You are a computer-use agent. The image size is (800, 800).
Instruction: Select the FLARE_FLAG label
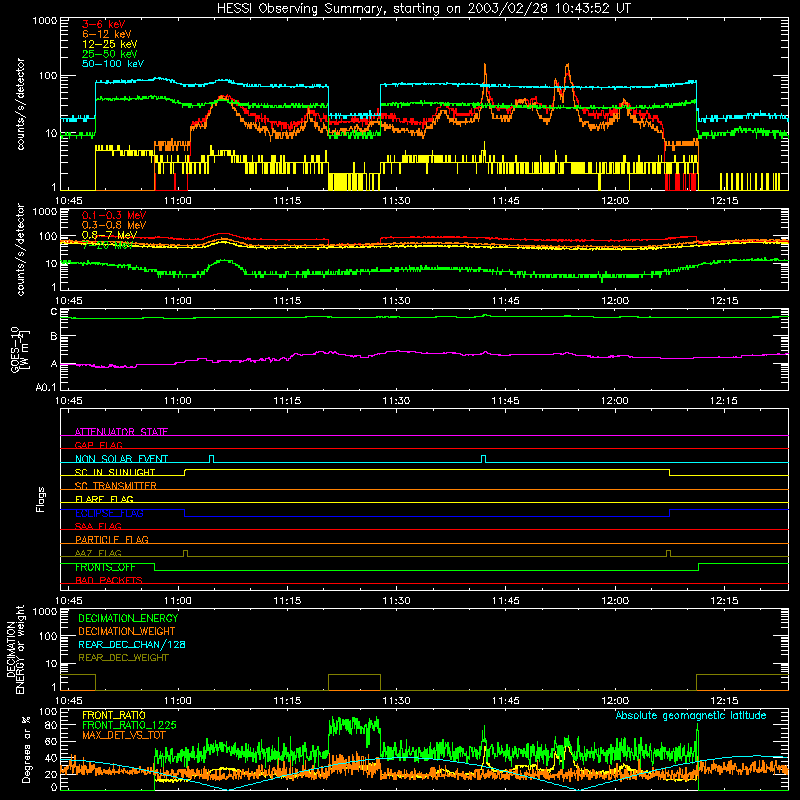point(104,499)
